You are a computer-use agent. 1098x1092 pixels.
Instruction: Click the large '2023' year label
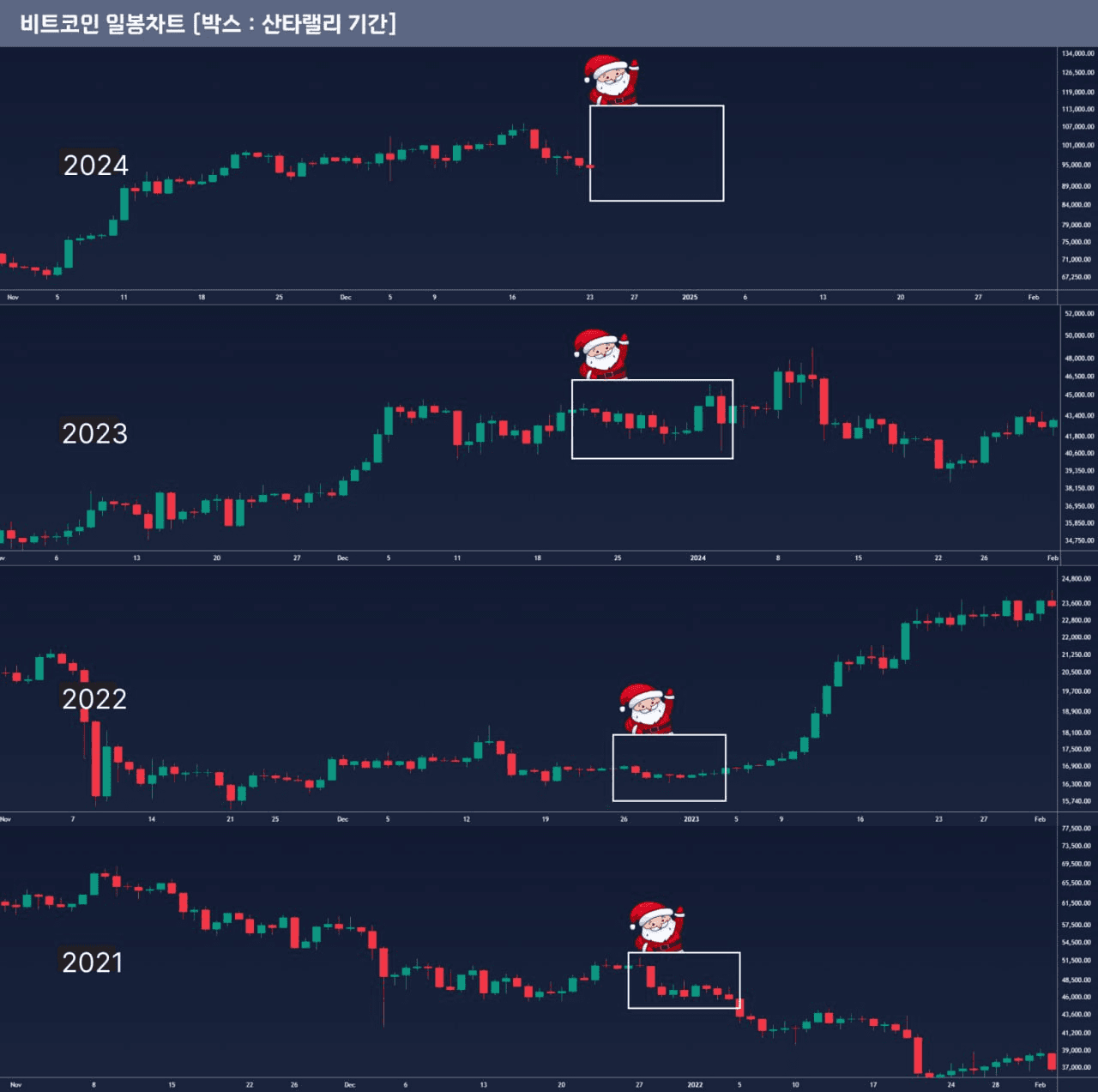(94, 433)
